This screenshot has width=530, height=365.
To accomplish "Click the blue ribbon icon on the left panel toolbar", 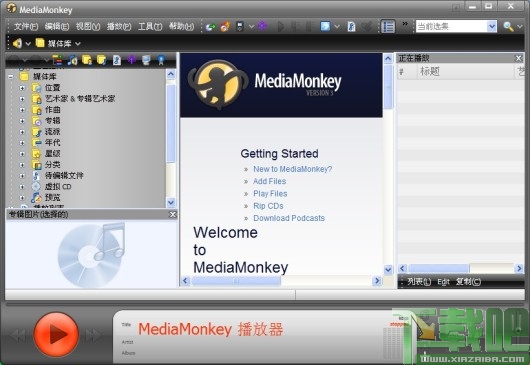I will pos(161,60).
